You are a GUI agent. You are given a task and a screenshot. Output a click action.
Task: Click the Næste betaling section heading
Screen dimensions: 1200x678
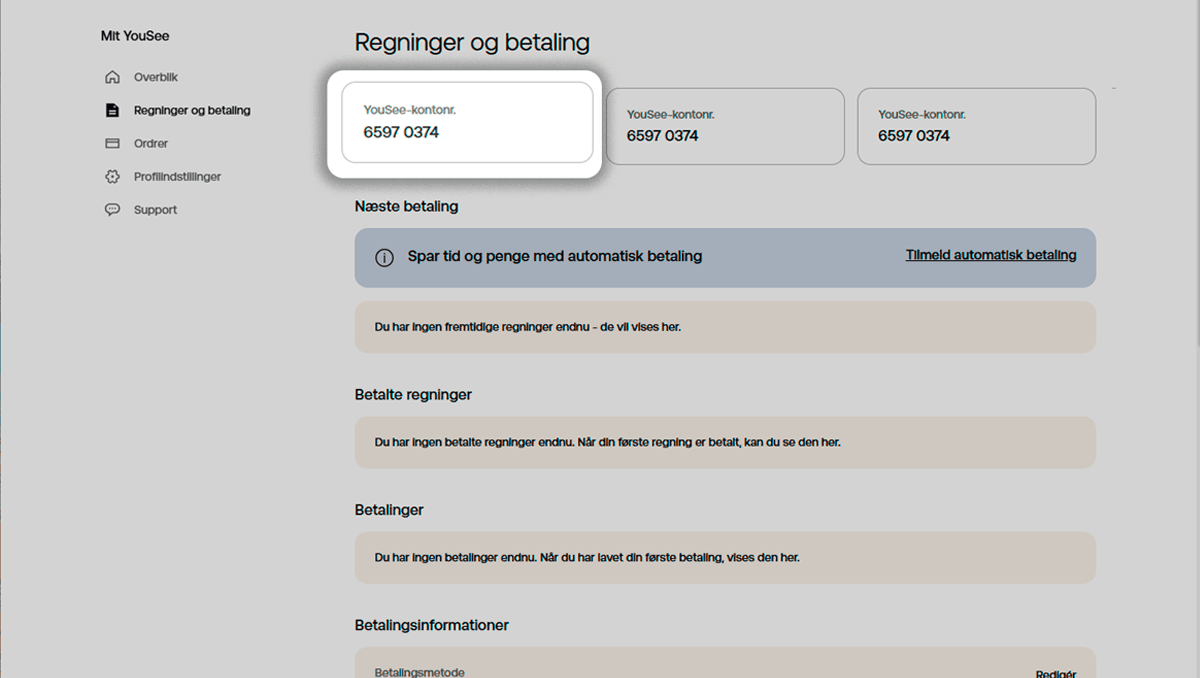click(x=406, y=206)
